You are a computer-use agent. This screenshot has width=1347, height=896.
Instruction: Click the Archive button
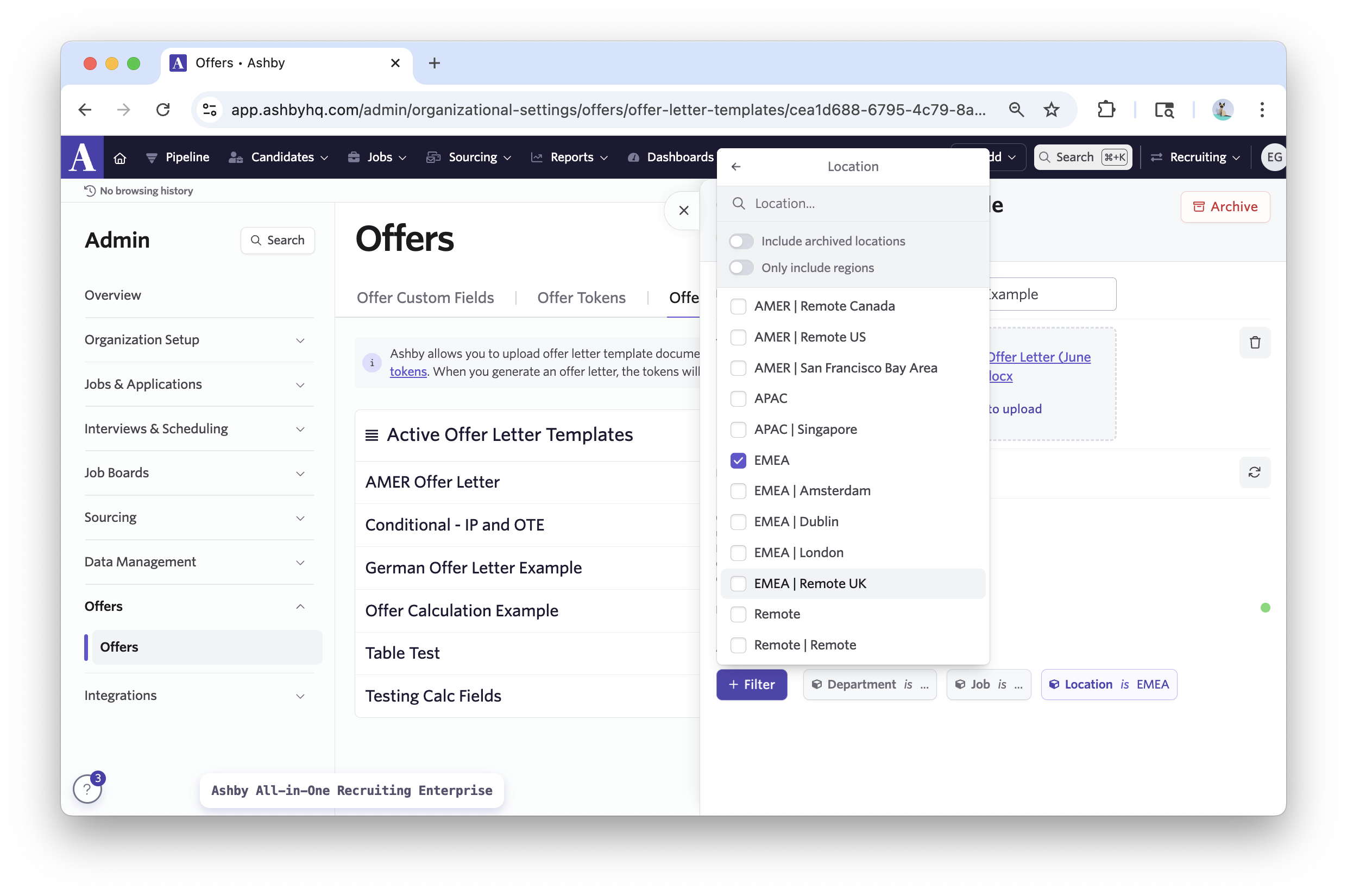(1225, 206)
